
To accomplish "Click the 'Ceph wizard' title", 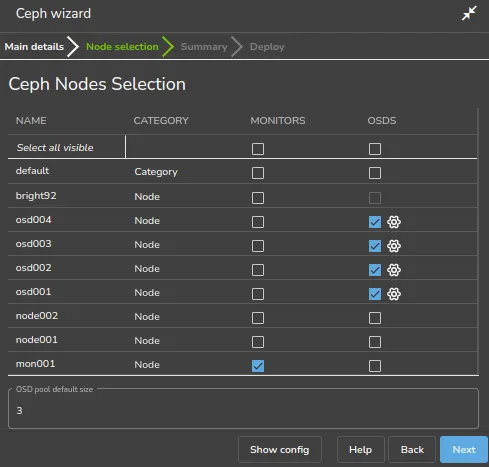I will (x=53, y=14).
